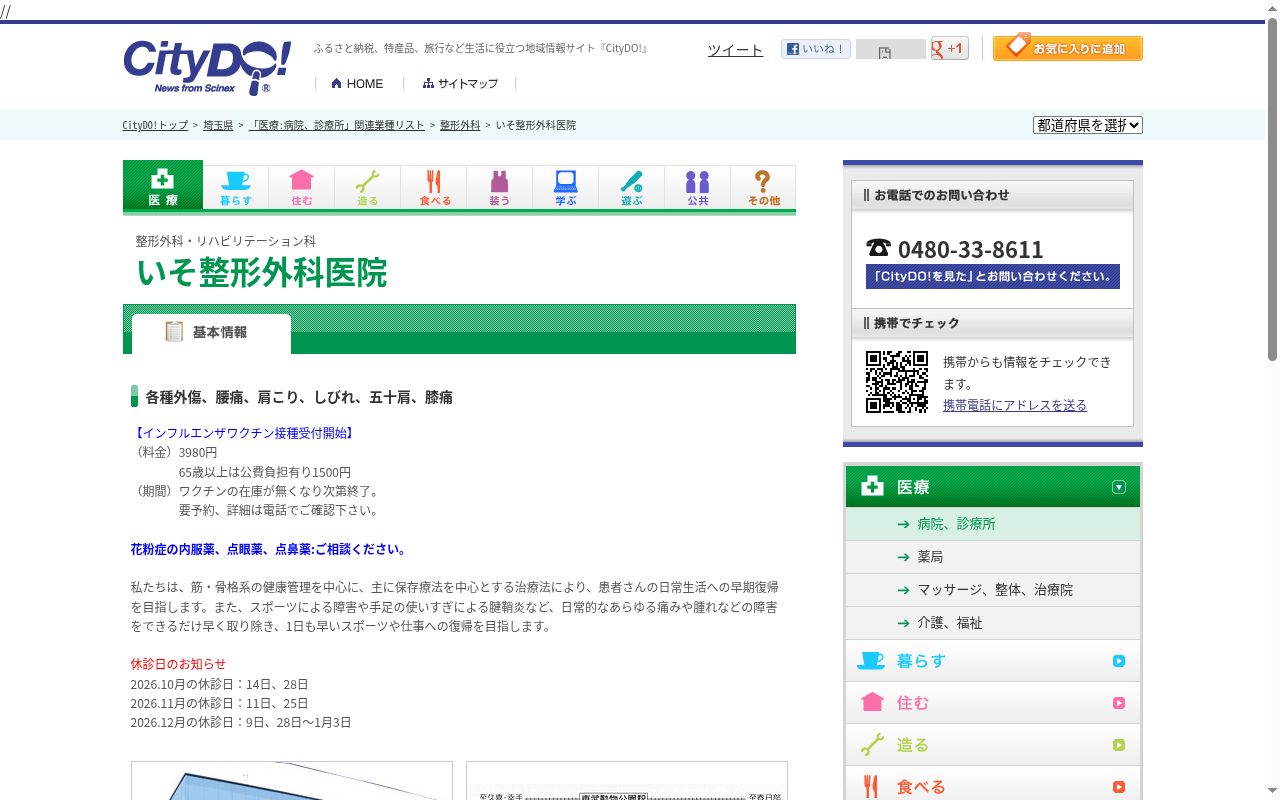Open the 造る wrench icon tab
The image size is (1280, 800).
click(x=368, y=187)
